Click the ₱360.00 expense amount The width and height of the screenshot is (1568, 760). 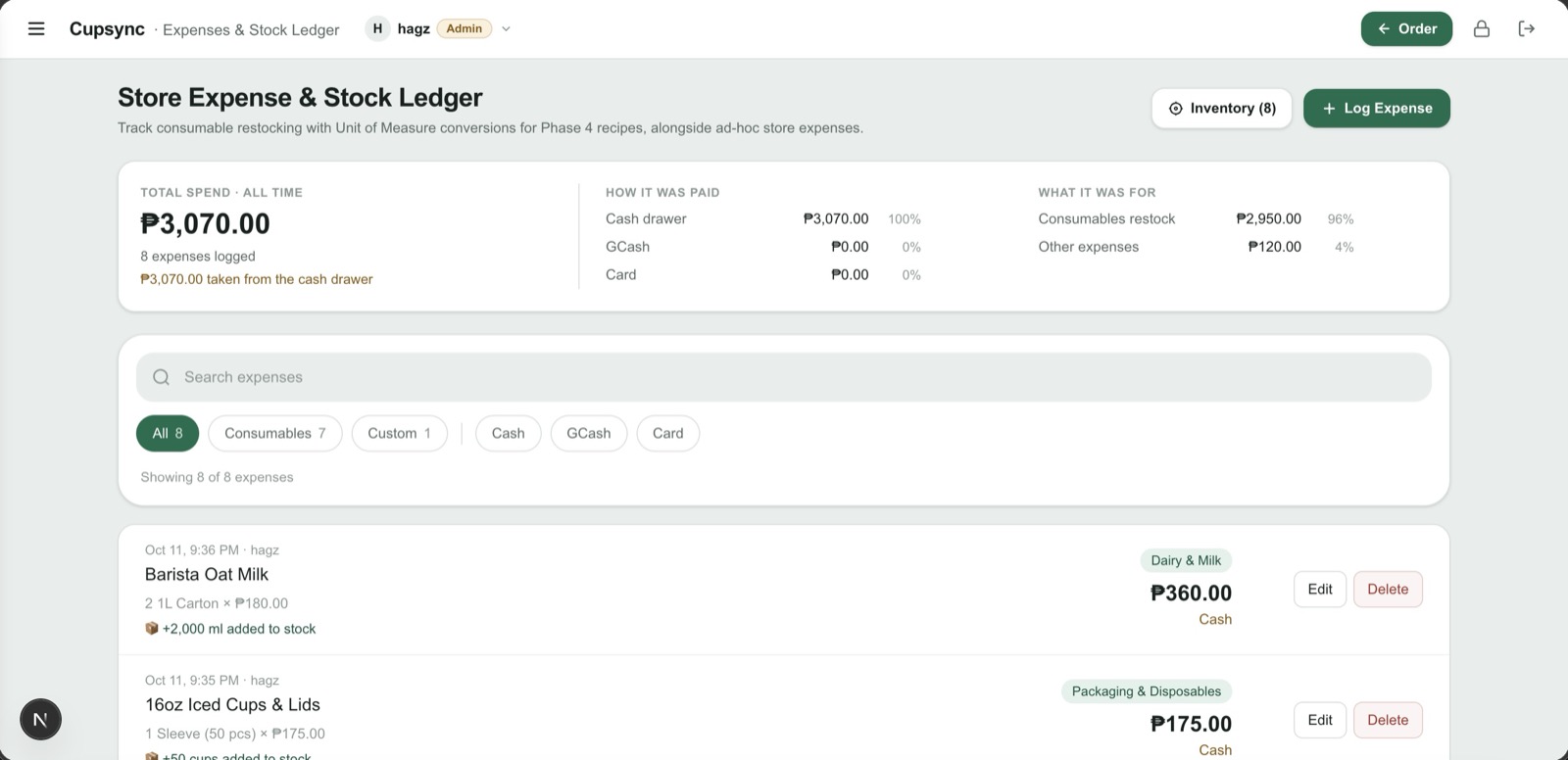point(1191,593)
